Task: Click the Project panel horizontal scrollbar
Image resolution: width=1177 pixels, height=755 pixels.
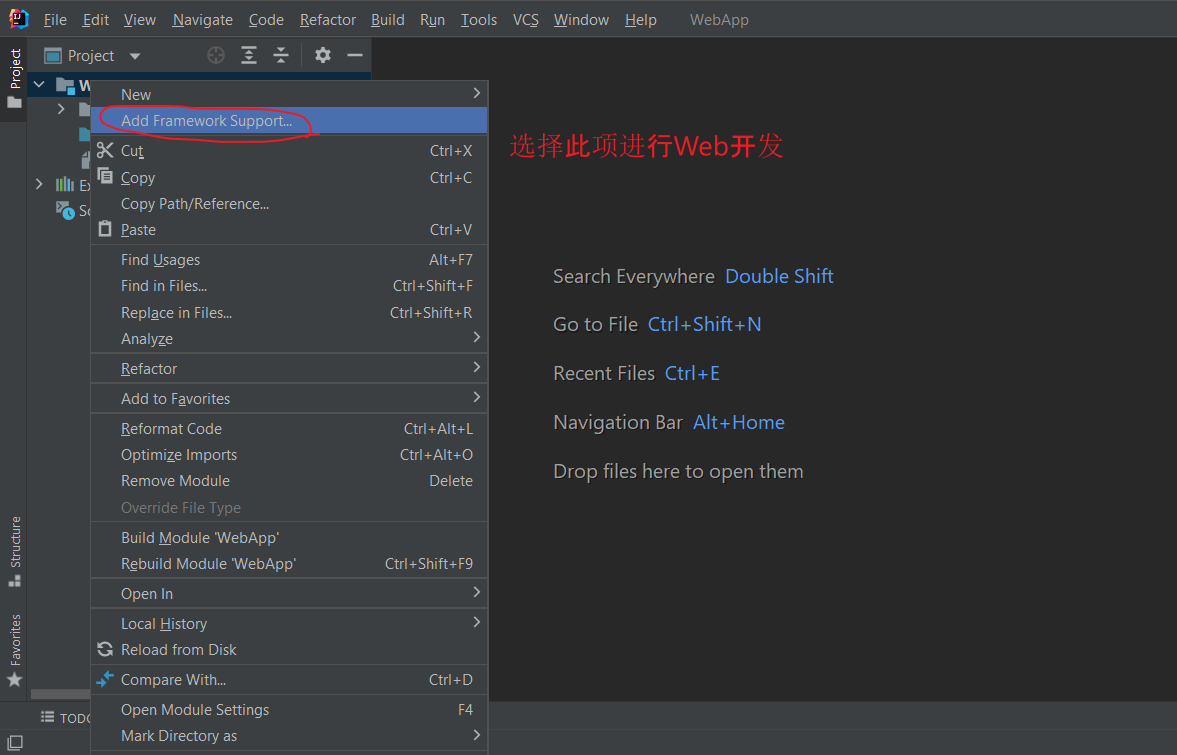Action: coord(60,693)
